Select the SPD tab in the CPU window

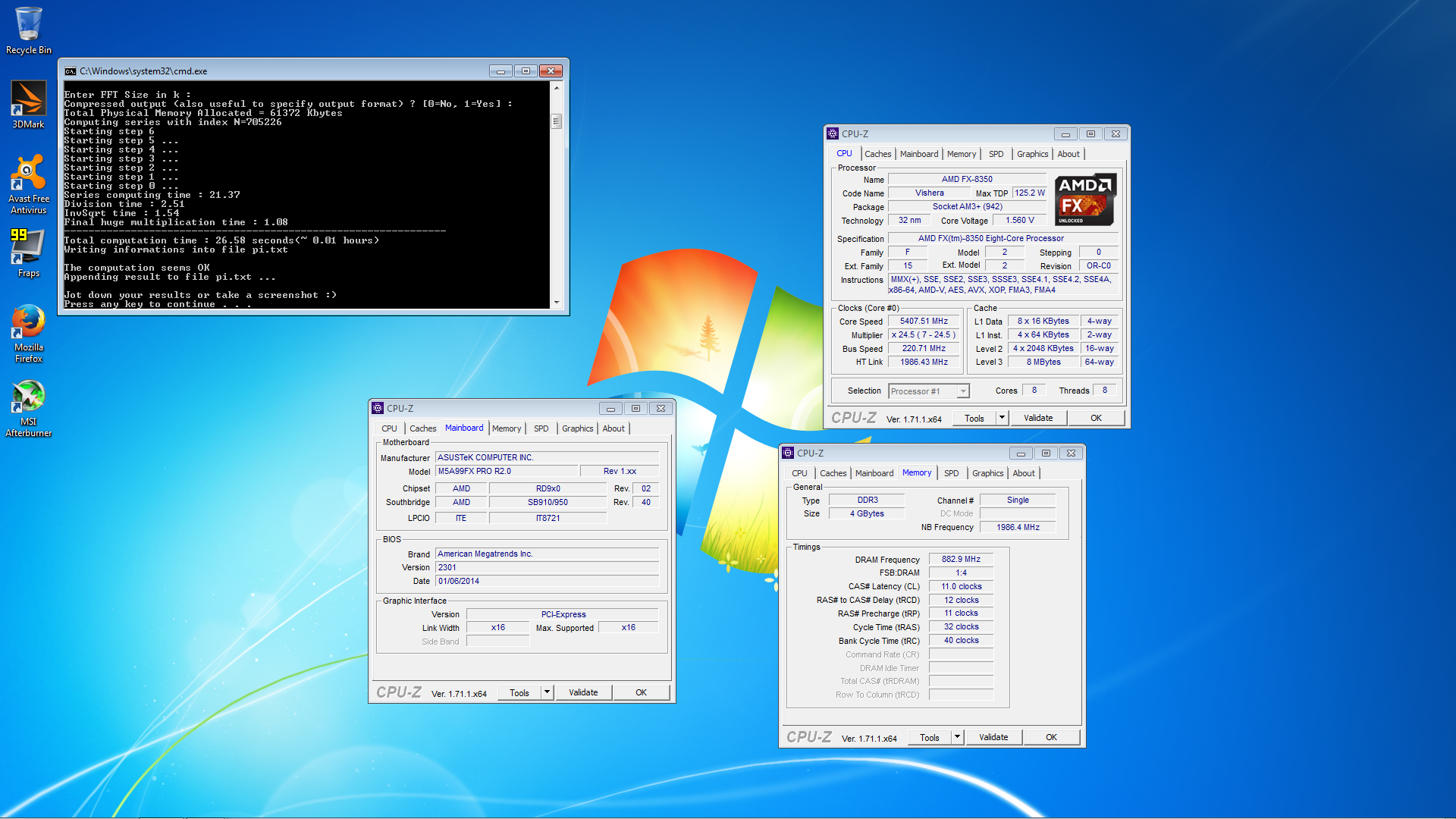click(x=996, y=154)
